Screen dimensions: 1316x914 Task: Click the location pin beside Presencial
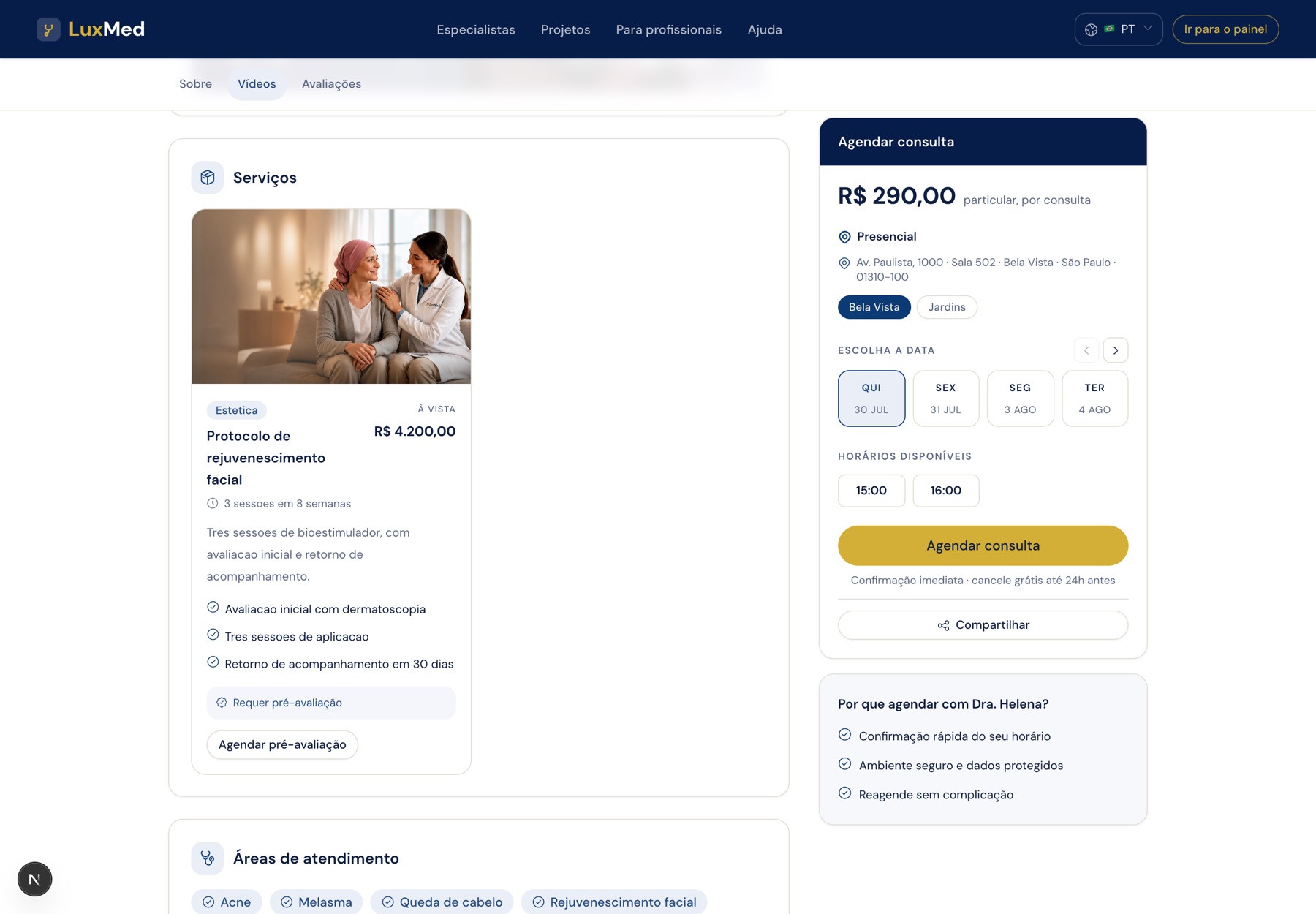(844, 237)
